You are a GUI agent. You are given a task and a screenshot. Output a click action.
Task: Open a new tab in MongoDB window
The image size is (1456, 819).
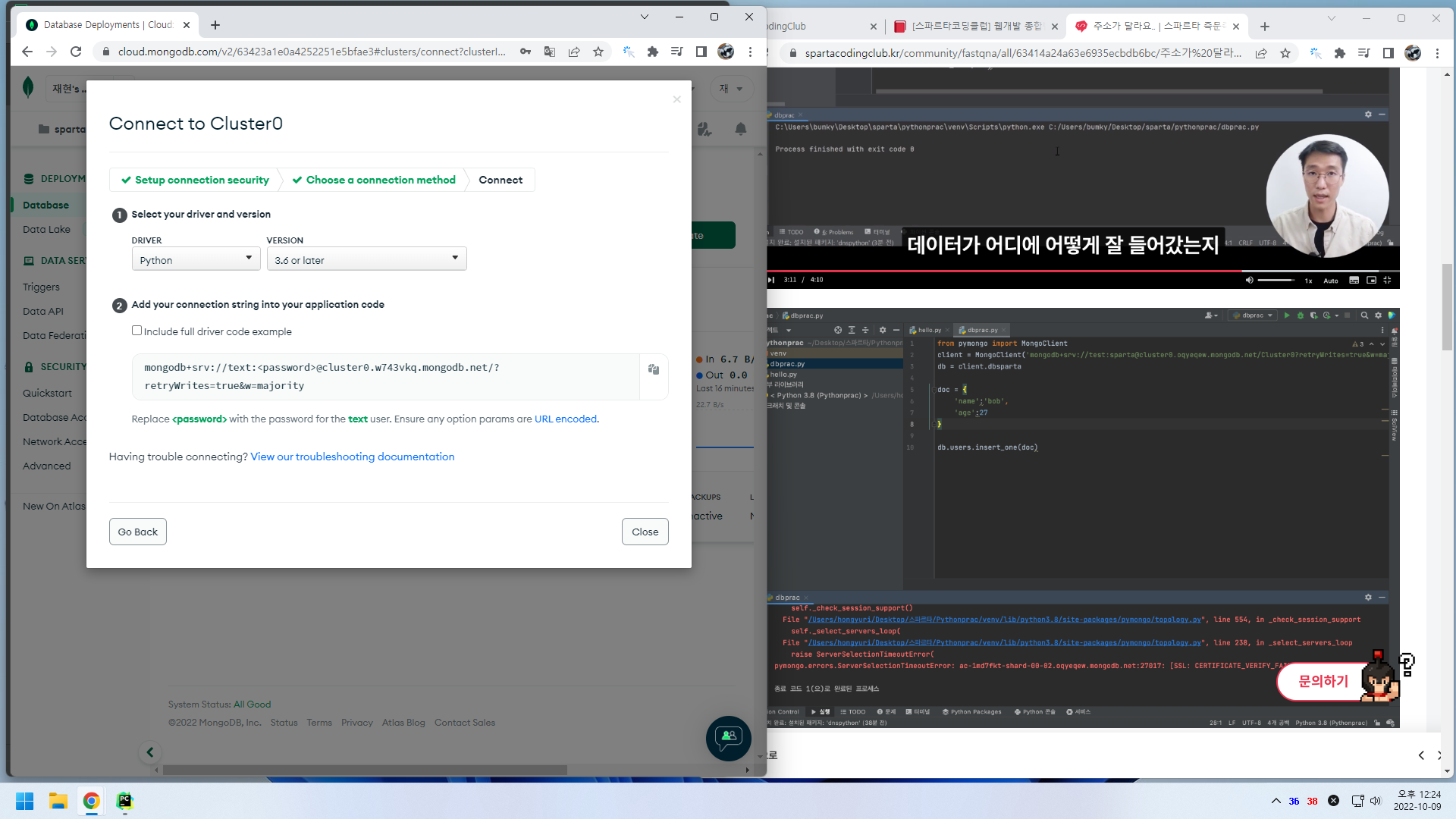(215, 25)
